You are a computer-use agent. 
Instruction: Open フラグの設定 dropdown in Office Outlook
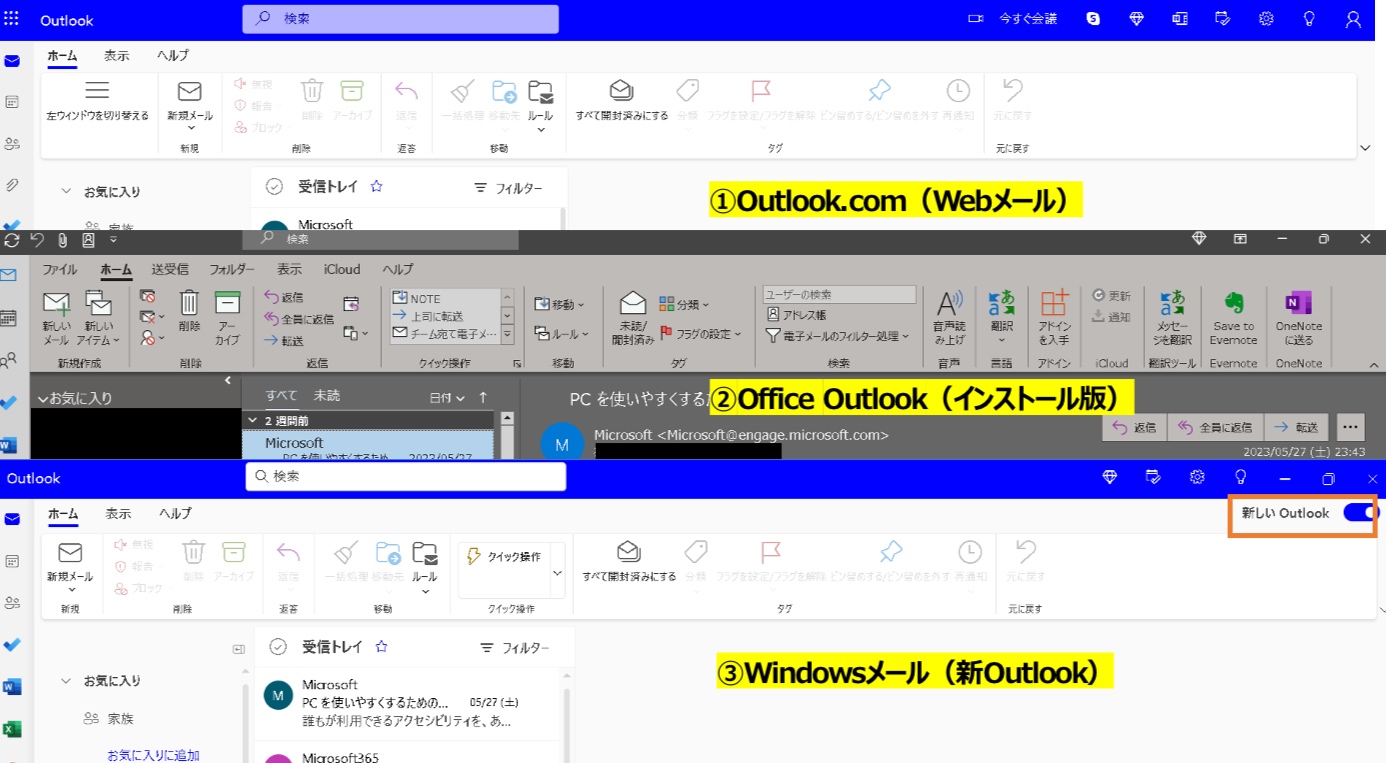(701, 334)
